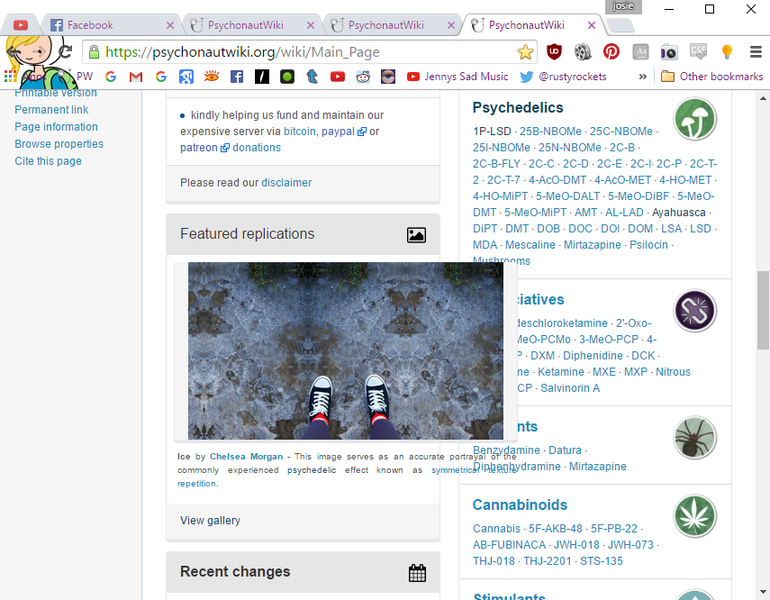This screenshot has height=600, width=770.
Task: Expand the bookmarks overflow chevron
Action: coord(642,77)
